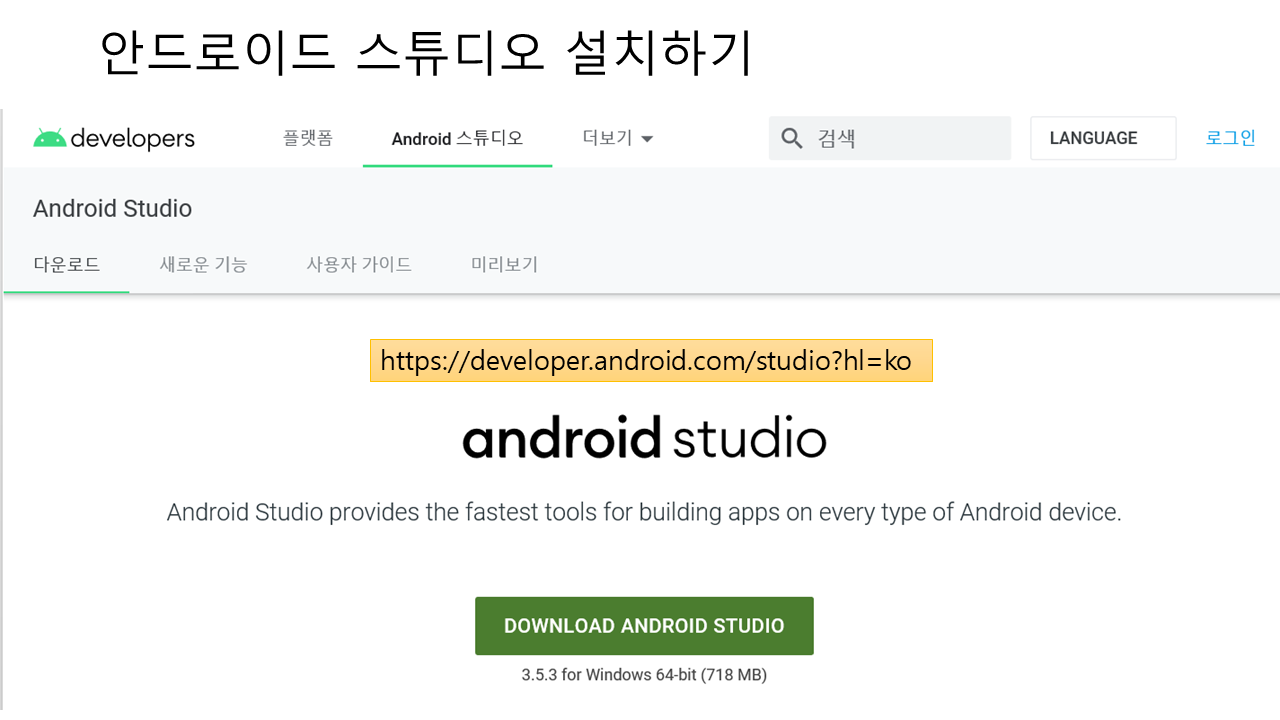Open the 사용자 가이드 tab
Viewport: 1280px width, 720px height.
point(359,265)
